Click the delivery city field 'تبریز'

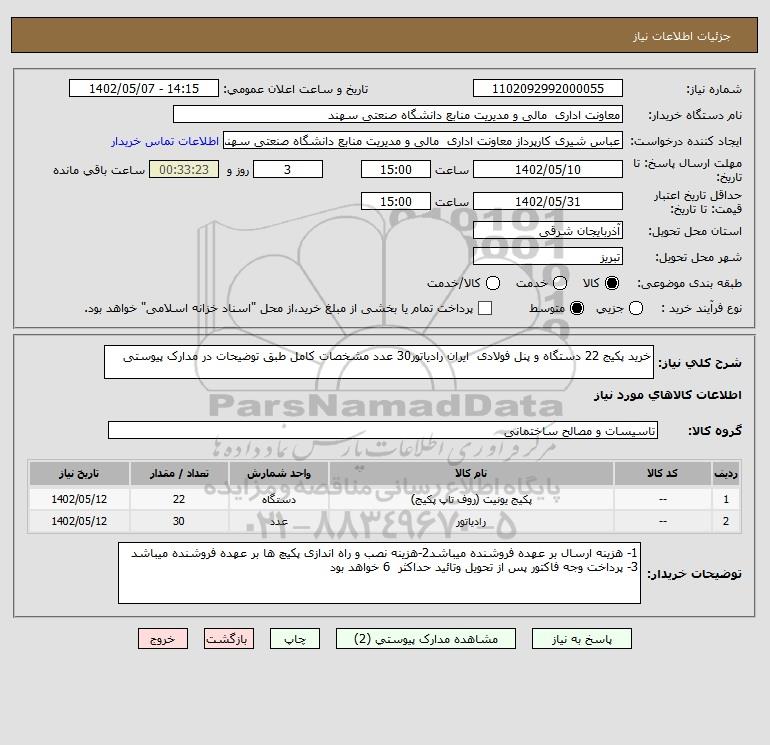pyautogui.click(x=548, y=256)
